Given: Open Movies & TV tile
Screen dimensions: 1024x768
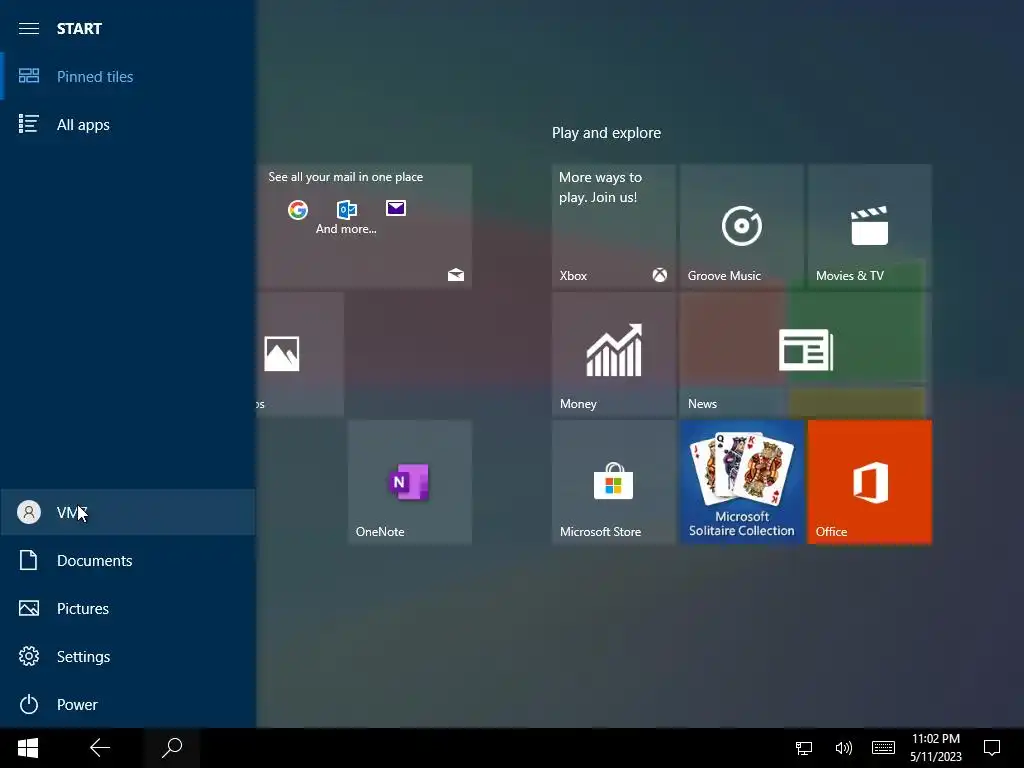Looking at the screenshot, I should coord(869,226).
